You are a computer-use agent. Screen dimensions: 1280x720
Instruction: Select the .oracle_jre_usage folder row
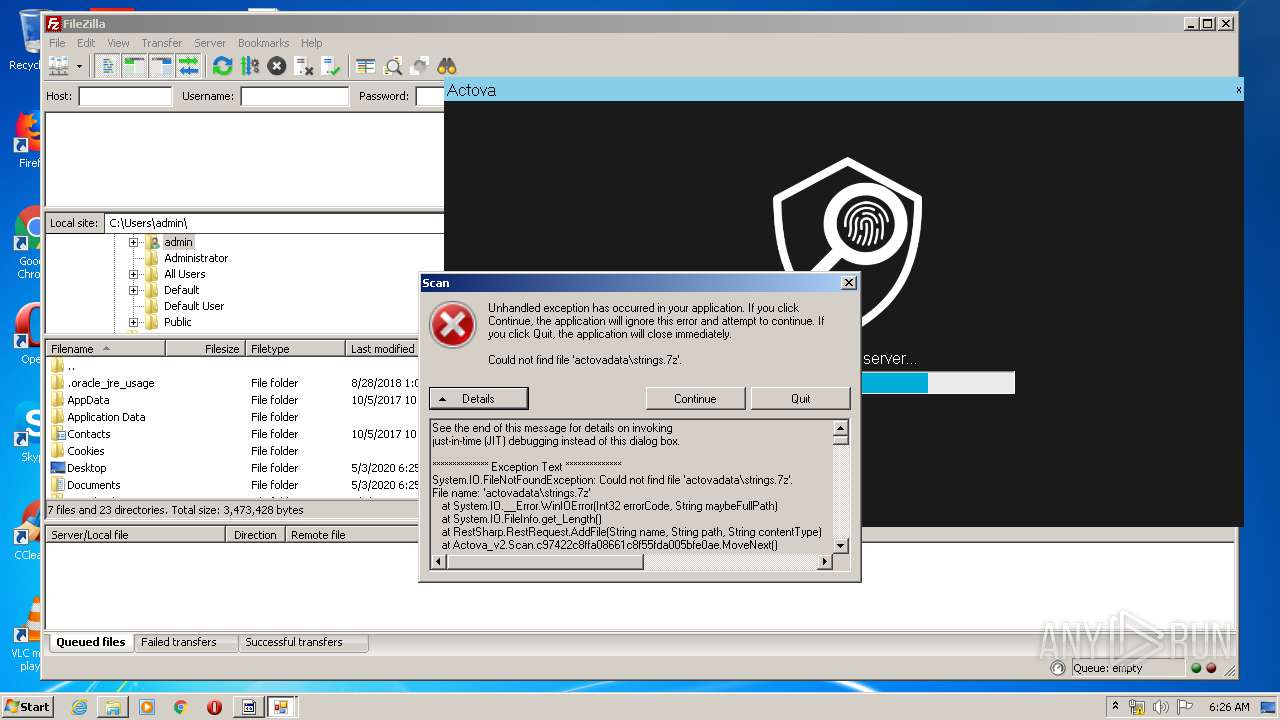tap(233, 383)
